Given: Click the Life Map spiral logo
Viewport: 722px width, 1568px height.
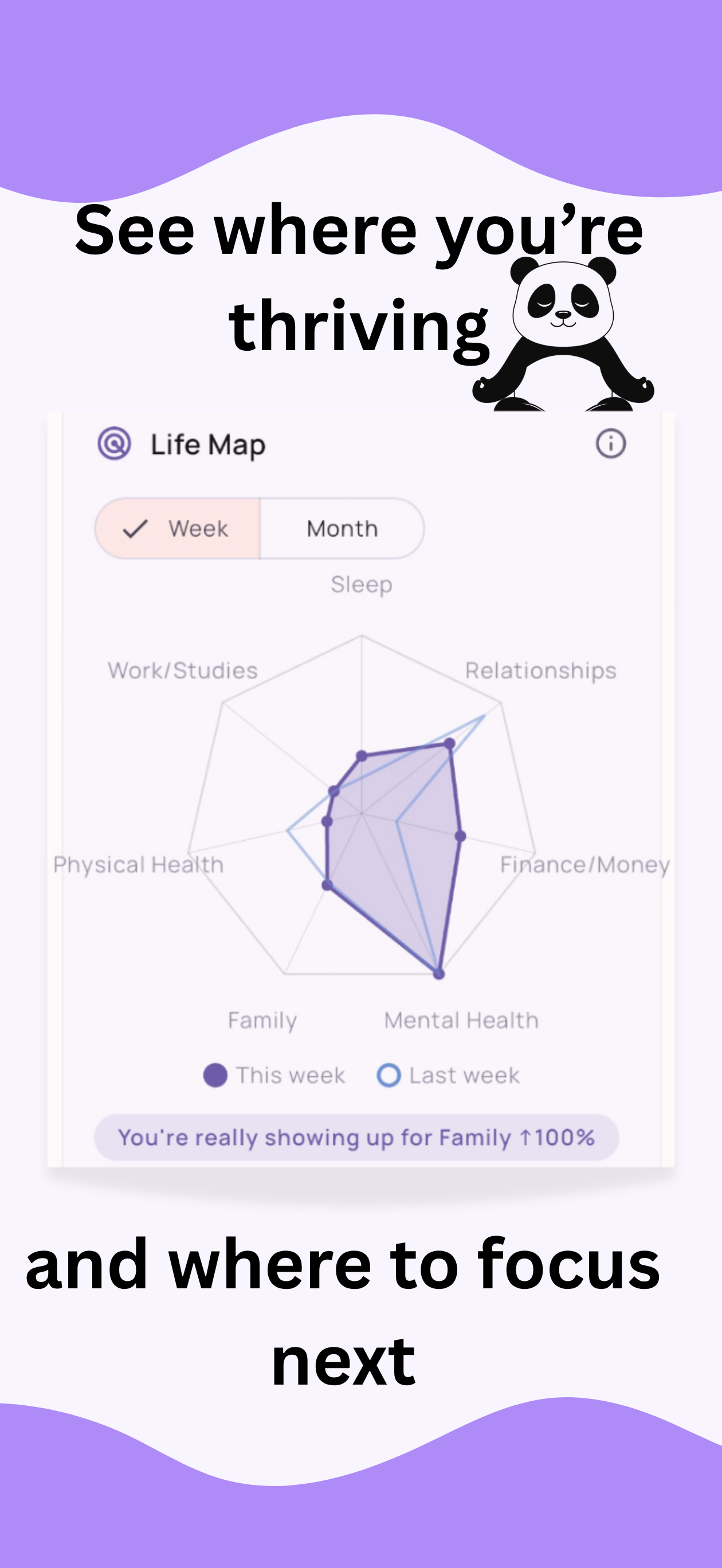Looking at the screenshot, I should (115, 444).
